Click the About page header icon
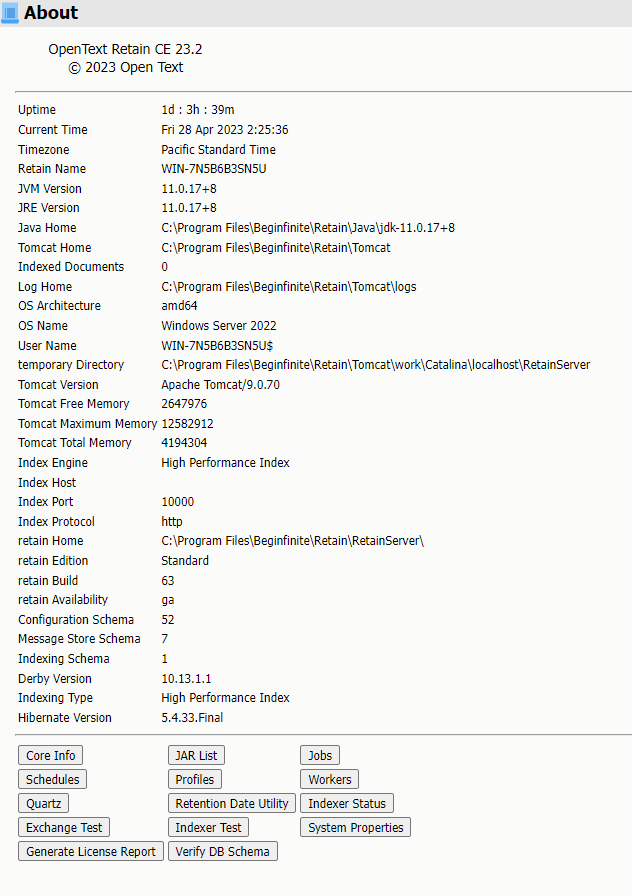The height and width of the screenshot is (896, 632). click(10, 13)
